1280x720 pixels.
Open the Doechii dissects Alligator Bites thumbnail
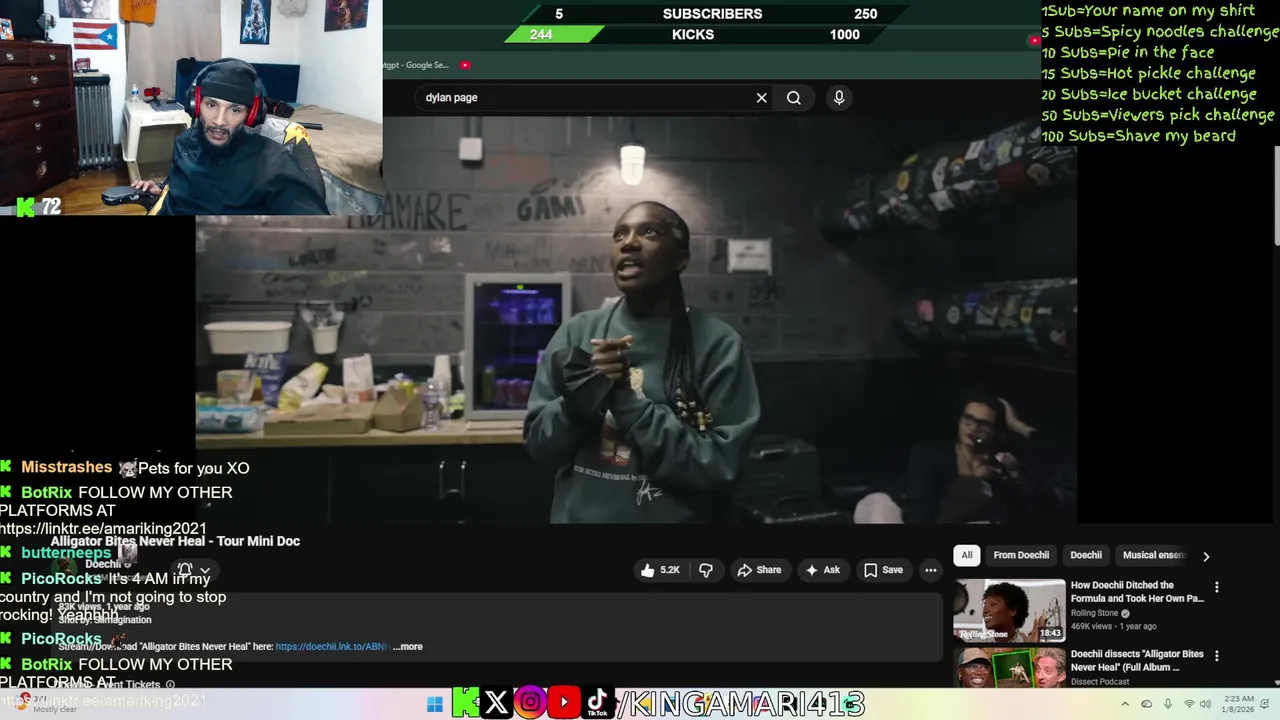pos(1009,668)
